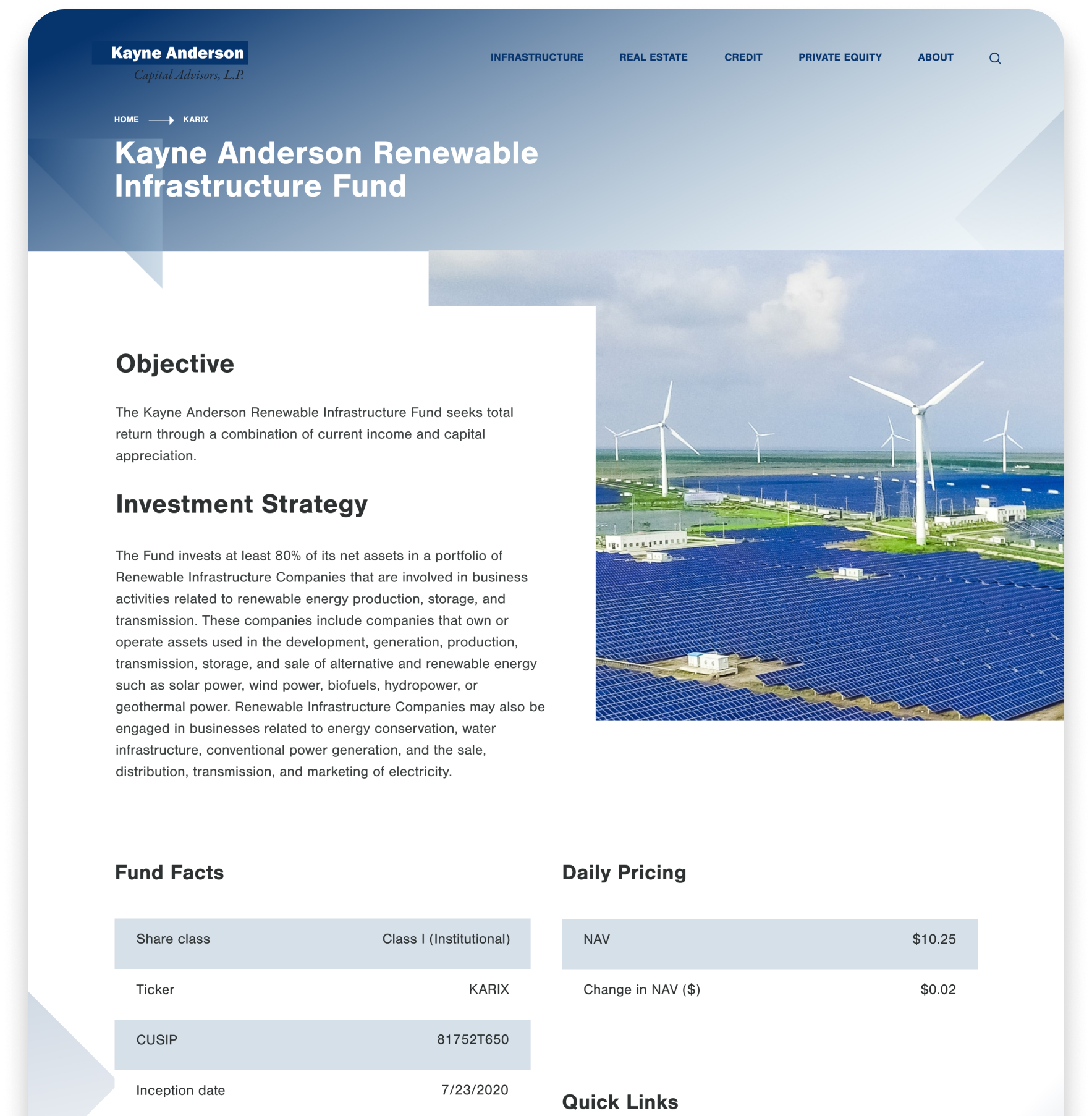Navigate to the About page
Image resolution: width=1092 pixels, height=1116 pixels.
[x=935, y=57]
